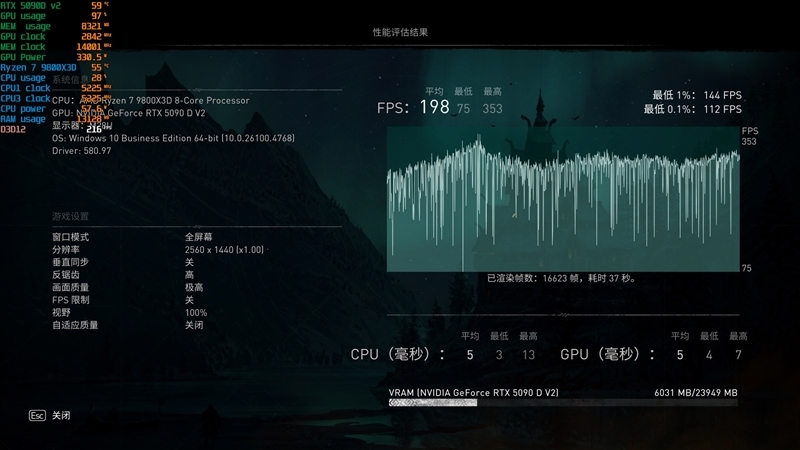The height and width of the screenshot is (450, 800).
Task: Click the 窗口模式 setting label
Action: pyautogui.click(x=70, y=237)
